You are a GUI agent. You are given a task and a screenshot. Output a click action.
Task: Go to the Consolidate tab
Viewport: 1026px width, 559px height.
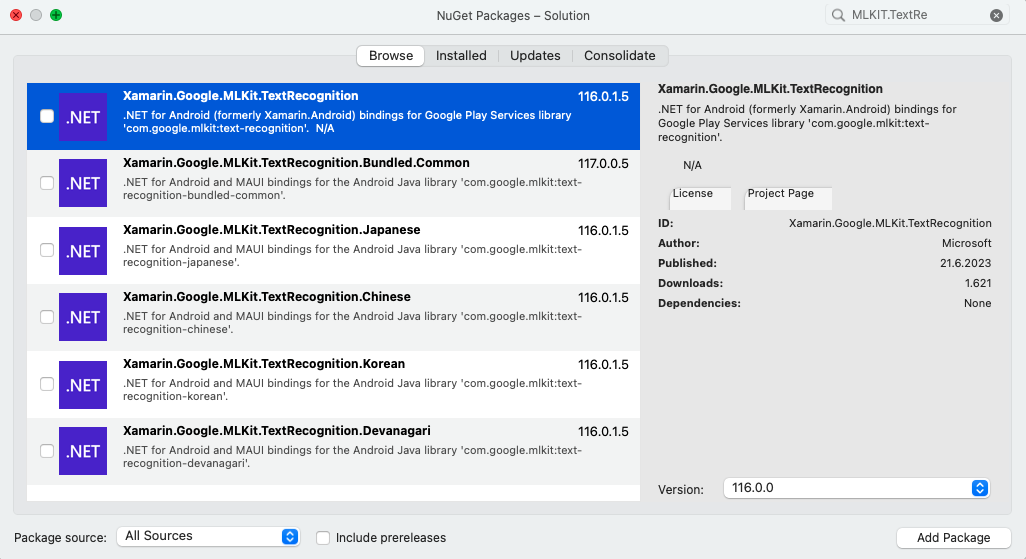tap(620, 56)
